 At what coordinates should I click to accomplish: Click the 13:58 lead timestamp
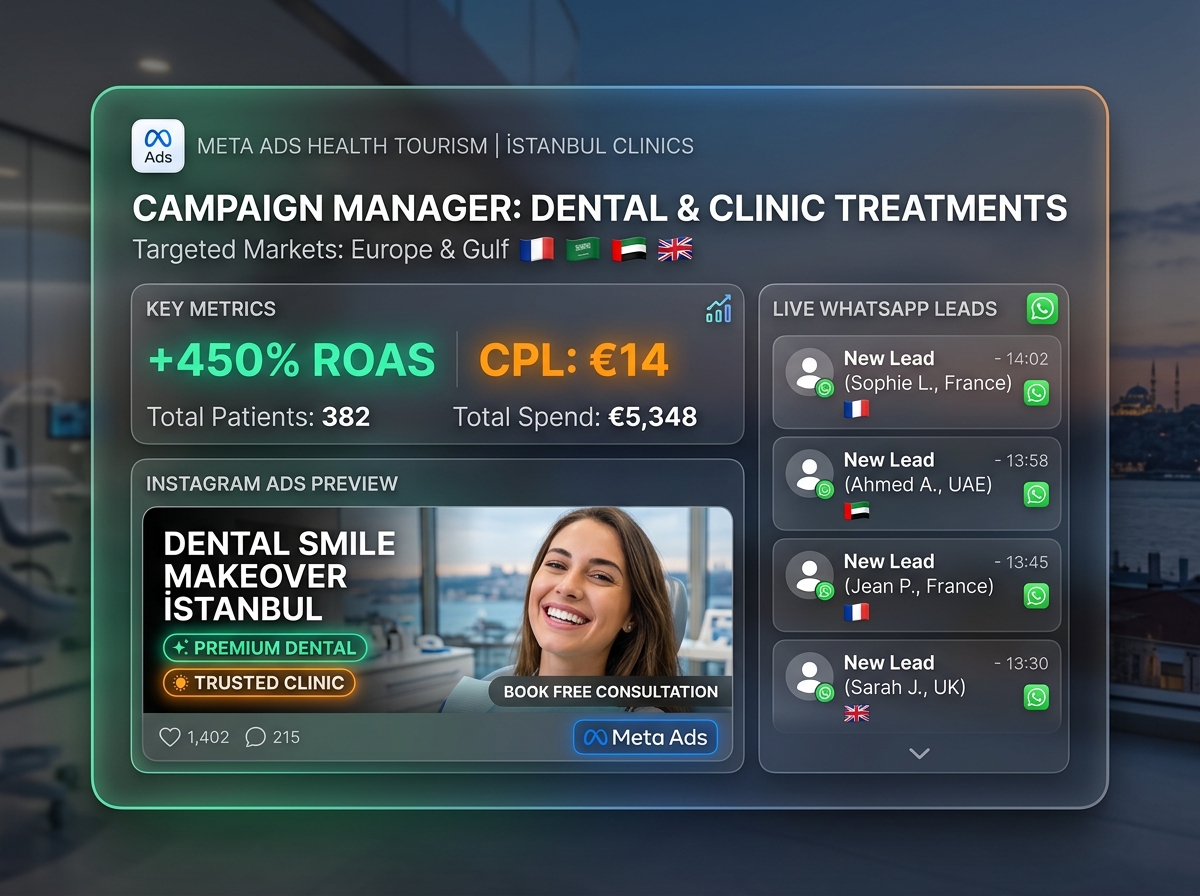[x=1022, y=460]
